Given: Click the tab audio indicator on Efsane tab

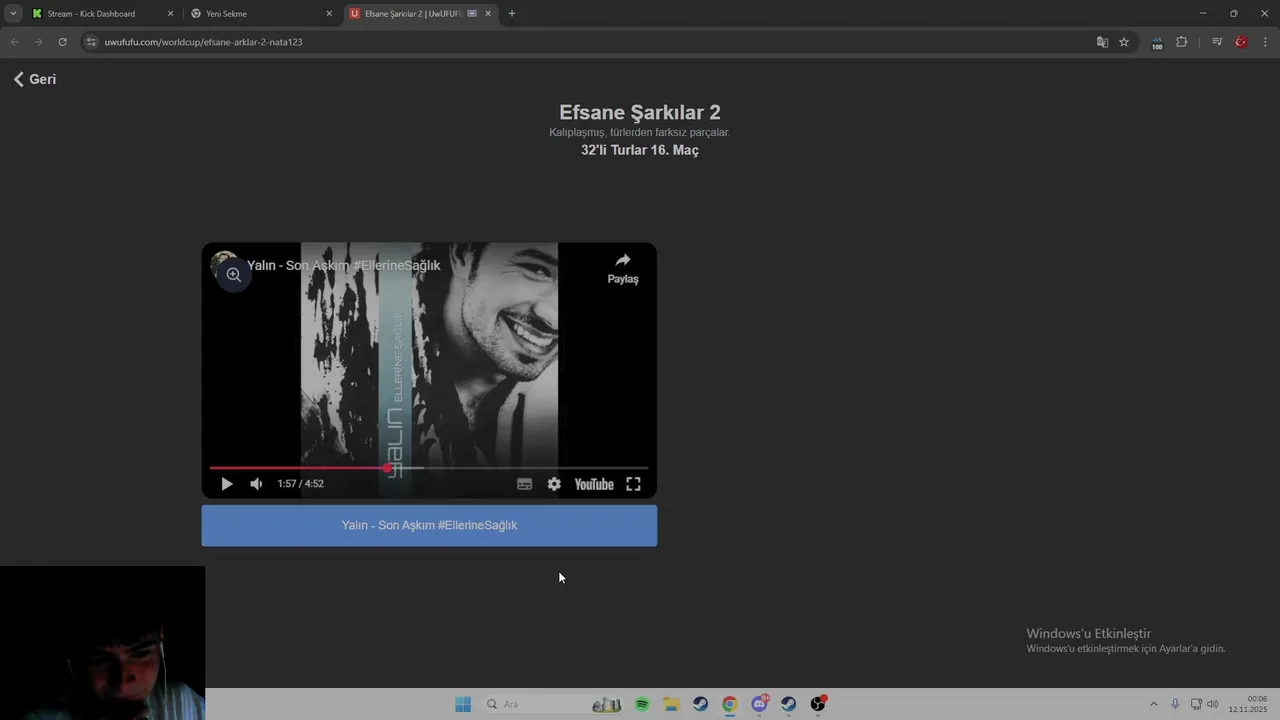Looking at the screenshot, I should [472, 14].
